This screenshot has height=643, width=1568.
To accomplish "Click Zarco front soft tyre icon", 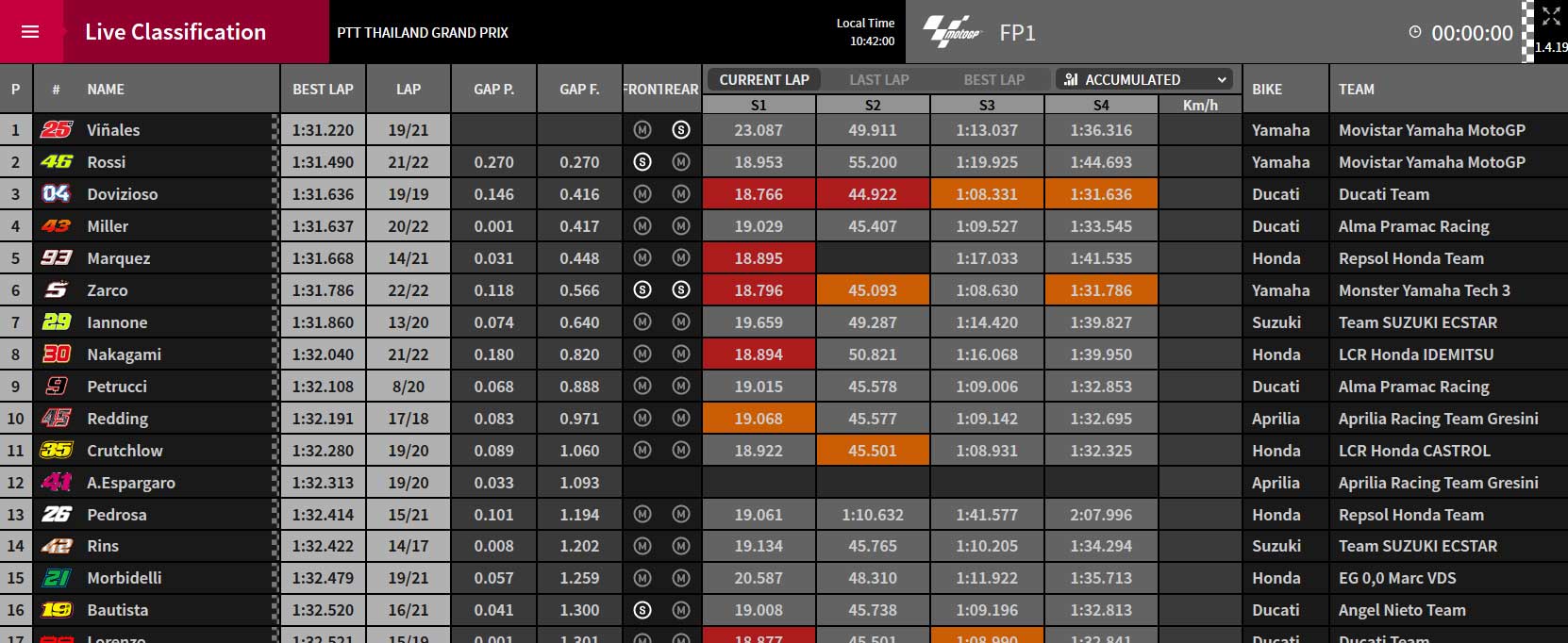I will click(x=642, y=290).
